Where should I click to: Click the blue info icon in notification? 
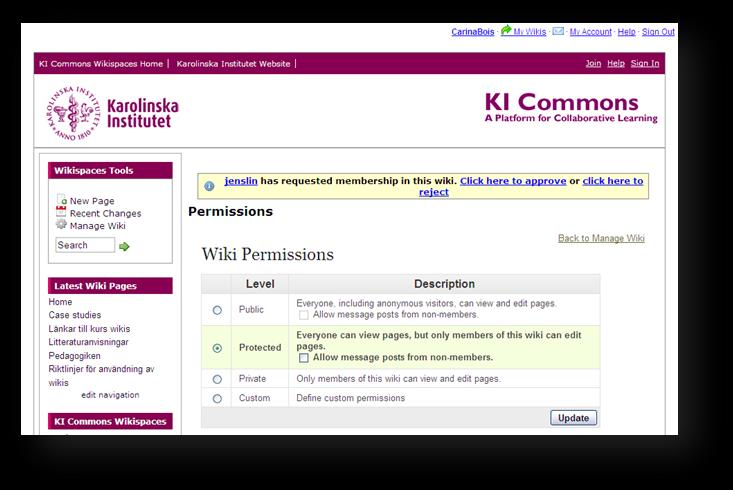coord(209,186)
